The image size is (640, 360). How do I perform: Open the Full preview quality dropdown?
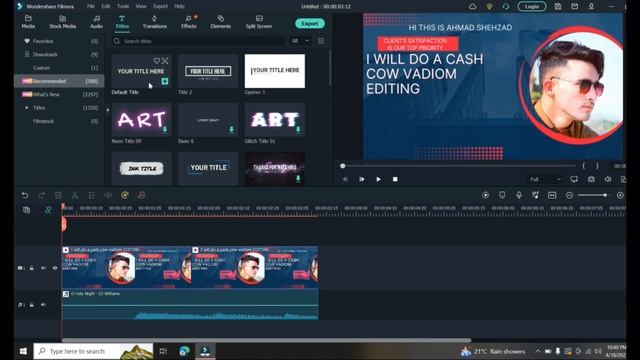545,180
